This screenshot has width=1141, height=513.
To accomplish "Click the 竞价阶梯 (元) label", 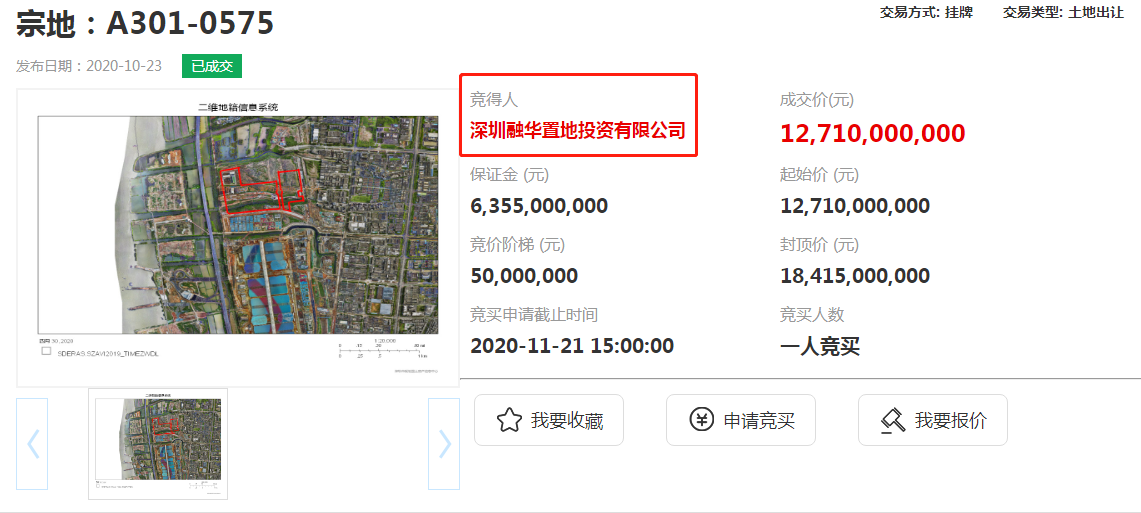I will pyautogui.click(x=517, y=245).
